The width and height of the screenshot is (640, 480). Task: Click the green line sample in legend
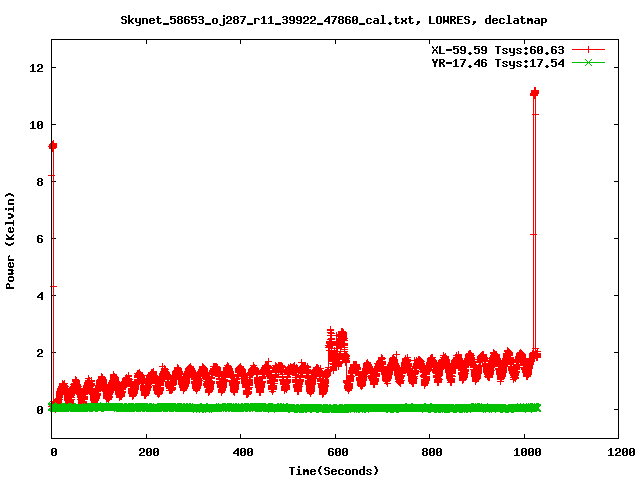588,63
